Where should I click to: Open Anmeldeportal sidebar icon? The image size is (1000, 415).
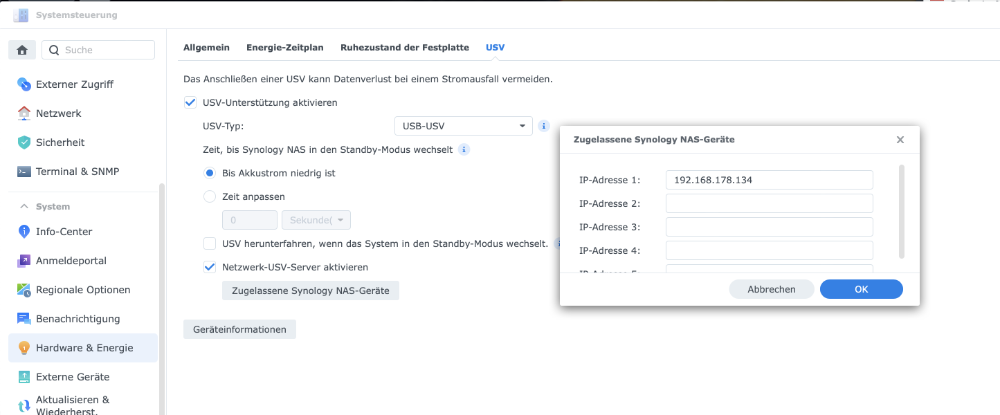click(25, 261)
